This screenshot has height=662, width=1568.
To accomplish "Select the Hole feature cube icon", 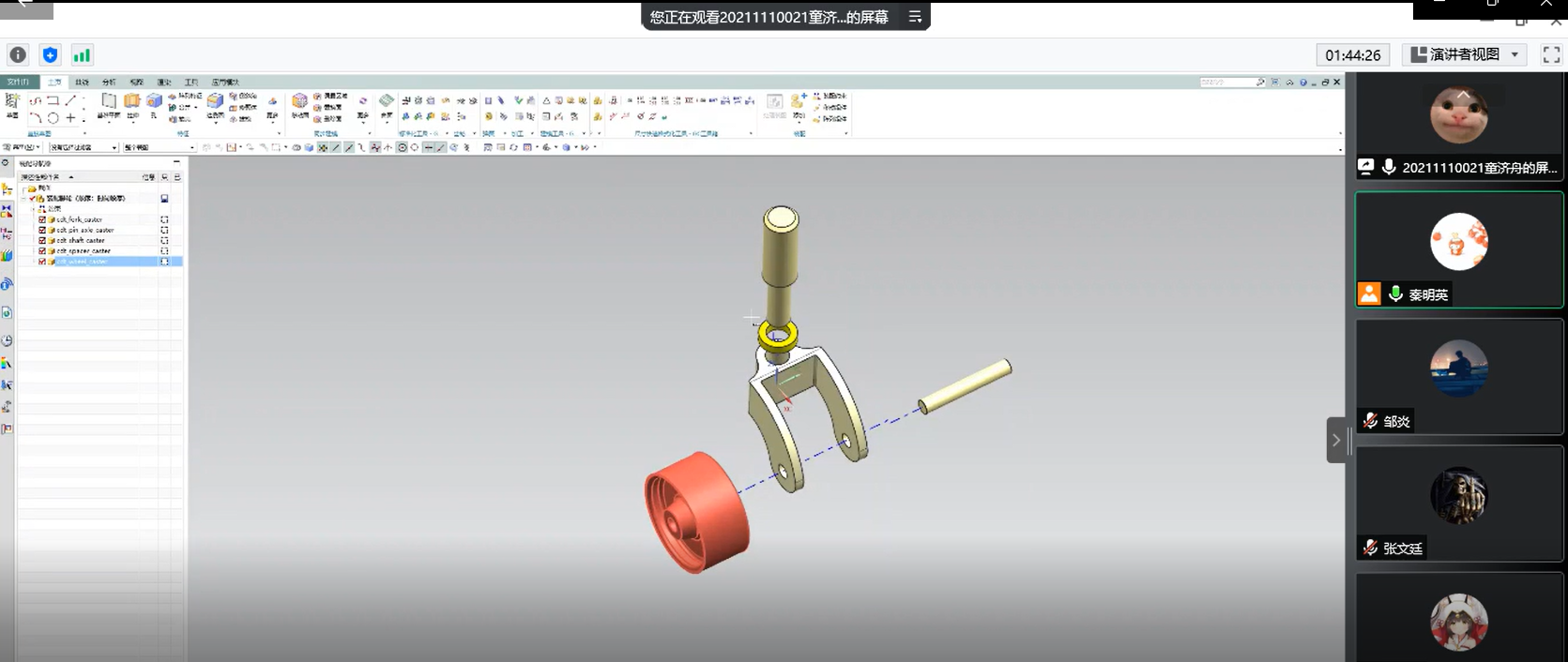I will (154, 101).
